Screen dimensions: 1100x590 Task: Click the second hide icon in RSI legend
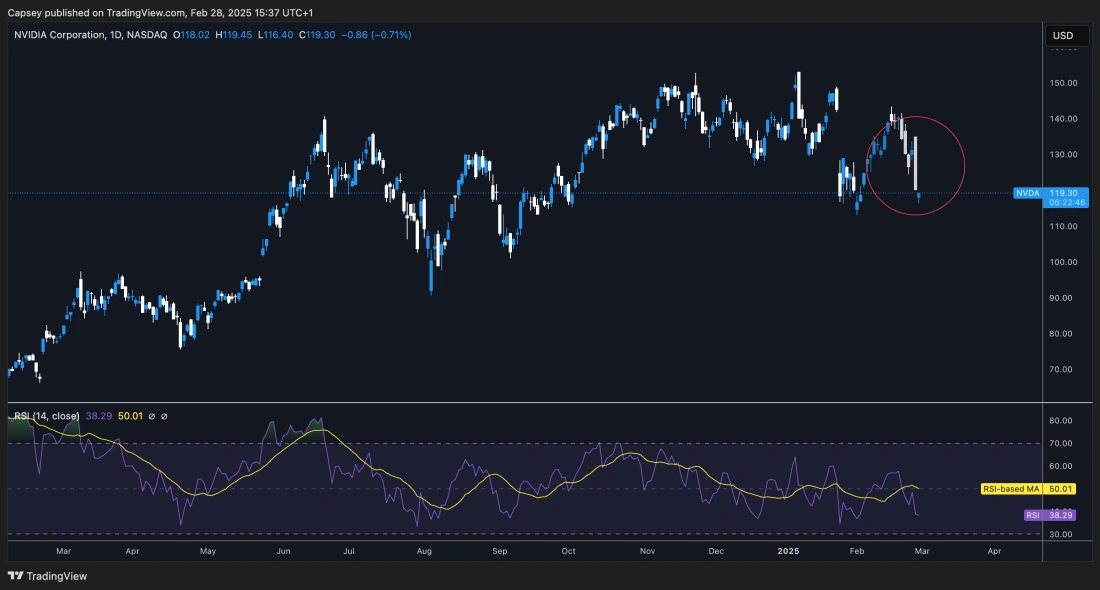[x=165, y=415]
